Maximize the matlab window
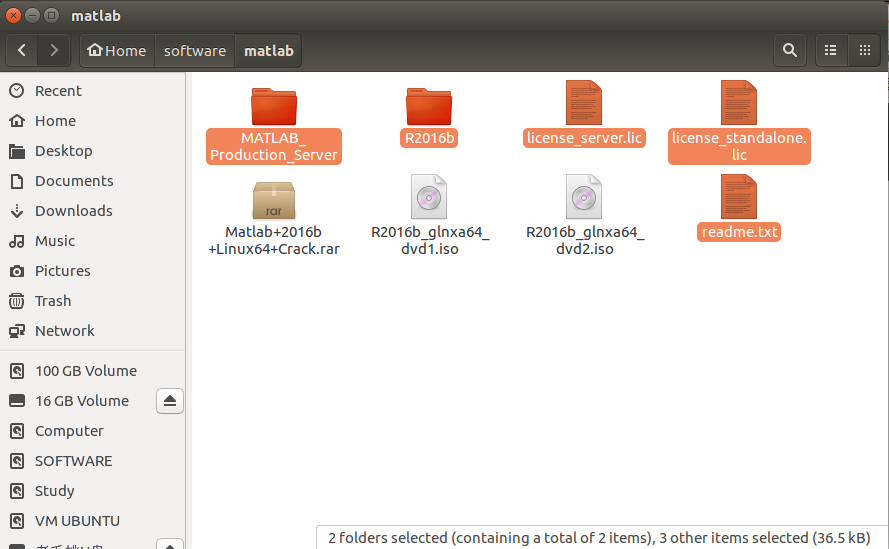This screenshot has height=549, width=889. point(51,15)
